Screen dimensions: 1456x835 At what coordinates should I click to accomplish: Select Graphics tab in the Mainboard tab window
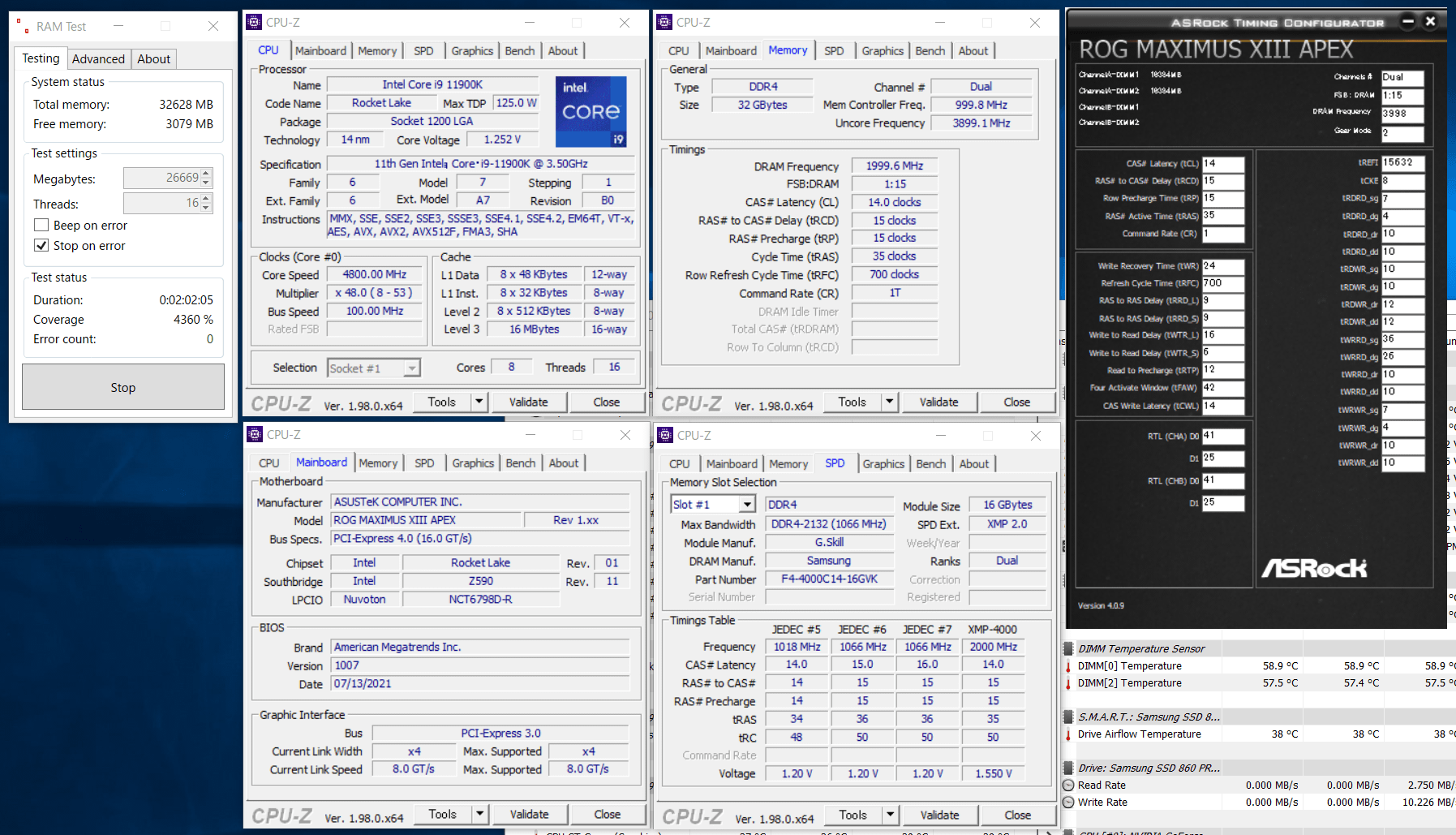pyautogui.click(x=473, y=463)
